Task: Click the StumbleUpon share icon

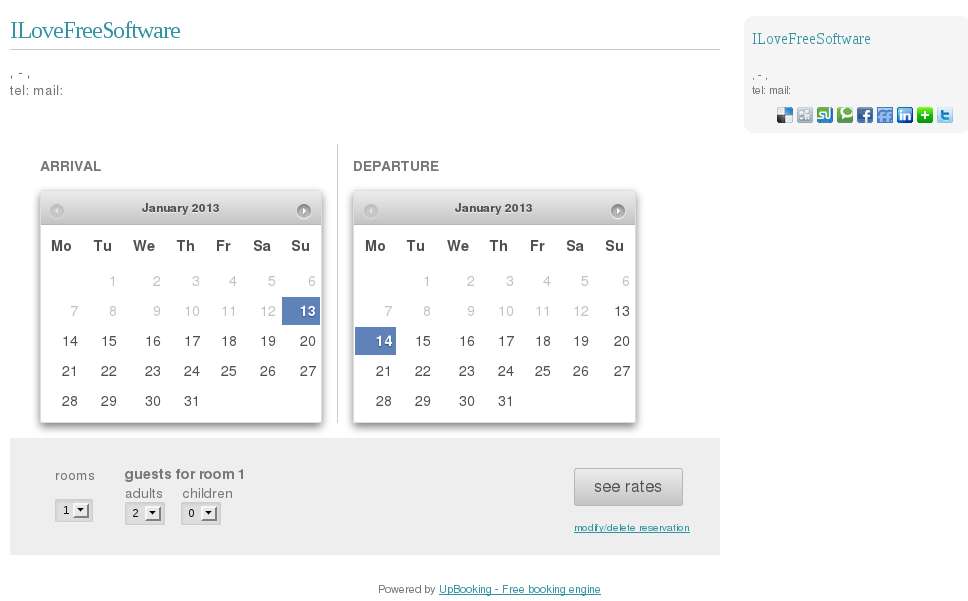Action: [x=825, y=115]
